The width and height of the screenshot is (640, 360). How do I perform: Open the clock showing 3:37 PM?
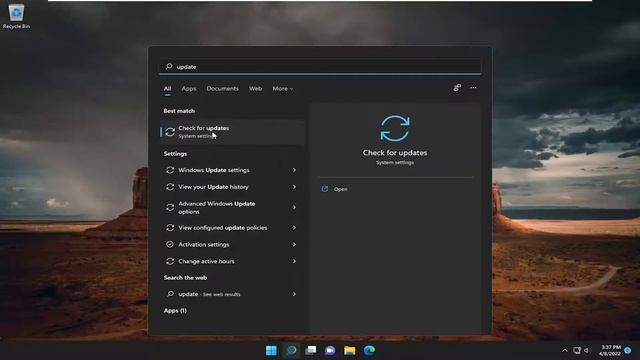(610, 350)
